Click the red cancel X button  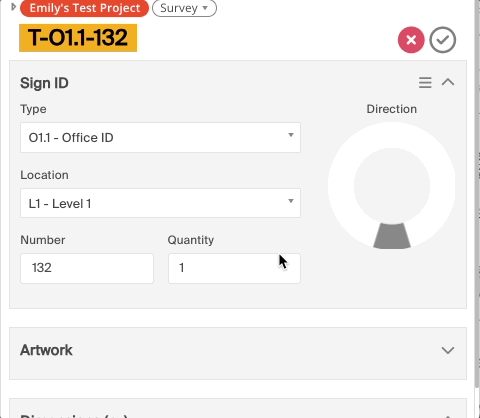coord(411,40)
